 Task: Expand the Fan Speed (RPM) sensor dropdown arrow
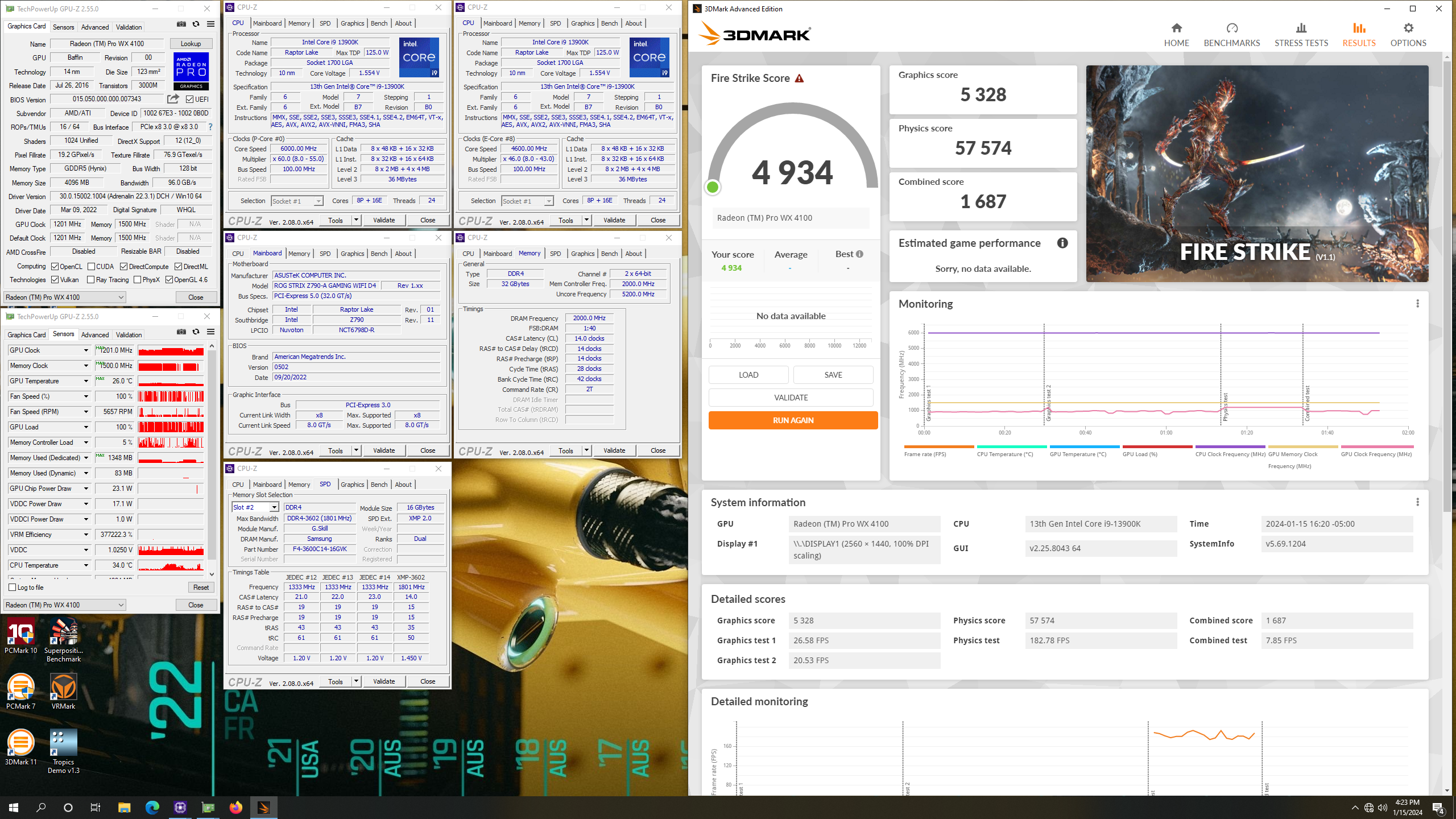(86, 412)
